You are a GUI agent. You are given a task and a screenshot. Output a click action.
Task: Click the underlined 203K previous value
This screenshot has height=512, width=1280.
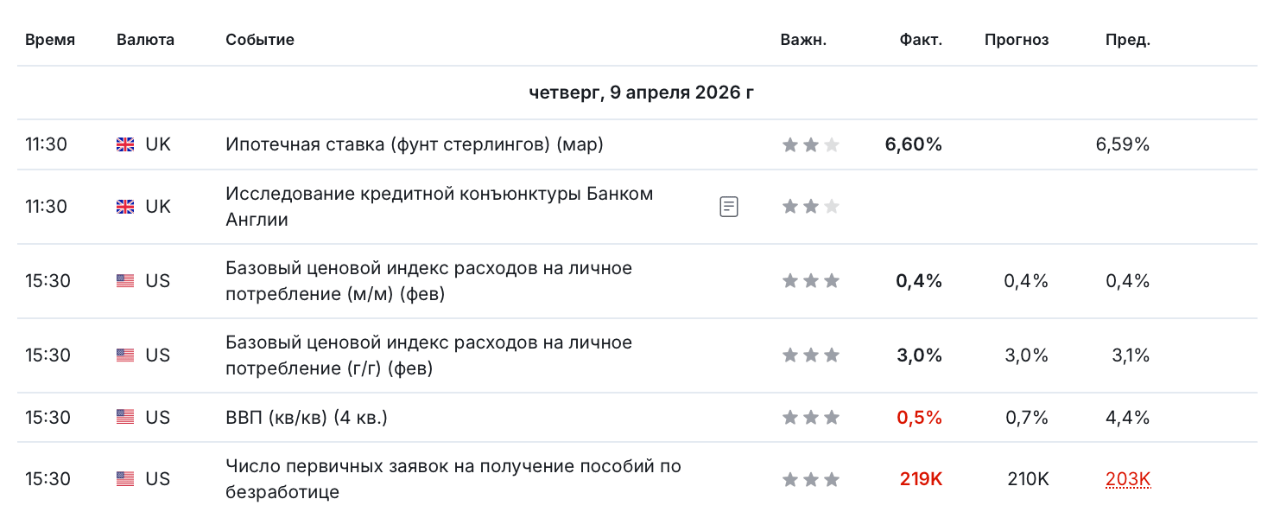tap(1128, 479)
